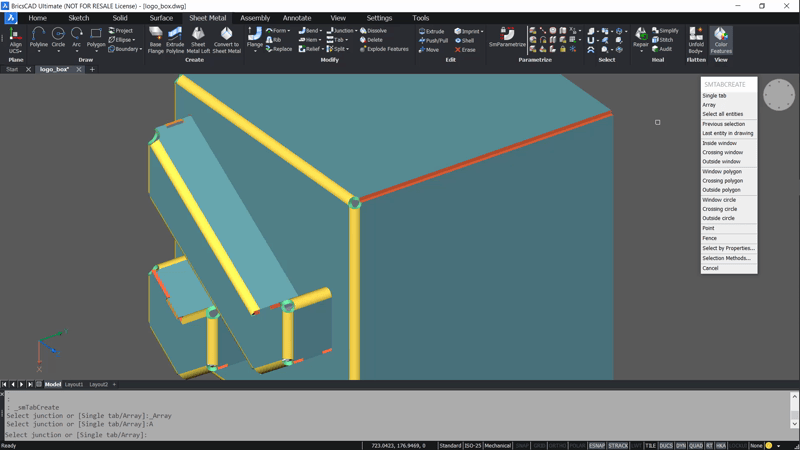Open the Annotate ribbon tab
The image size is (800, 450).
(x=297, y=18)
